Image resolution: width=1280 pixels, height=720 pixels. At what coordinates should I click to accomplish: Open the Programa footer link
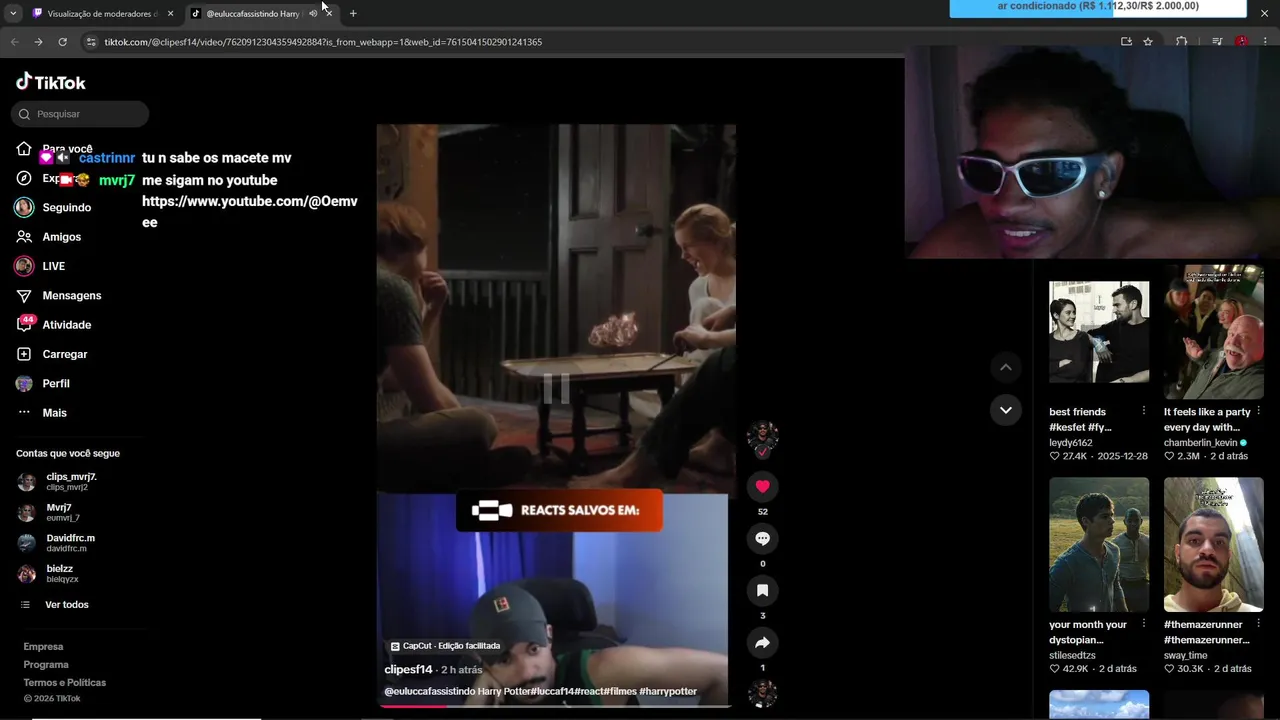tap(46, 665)
